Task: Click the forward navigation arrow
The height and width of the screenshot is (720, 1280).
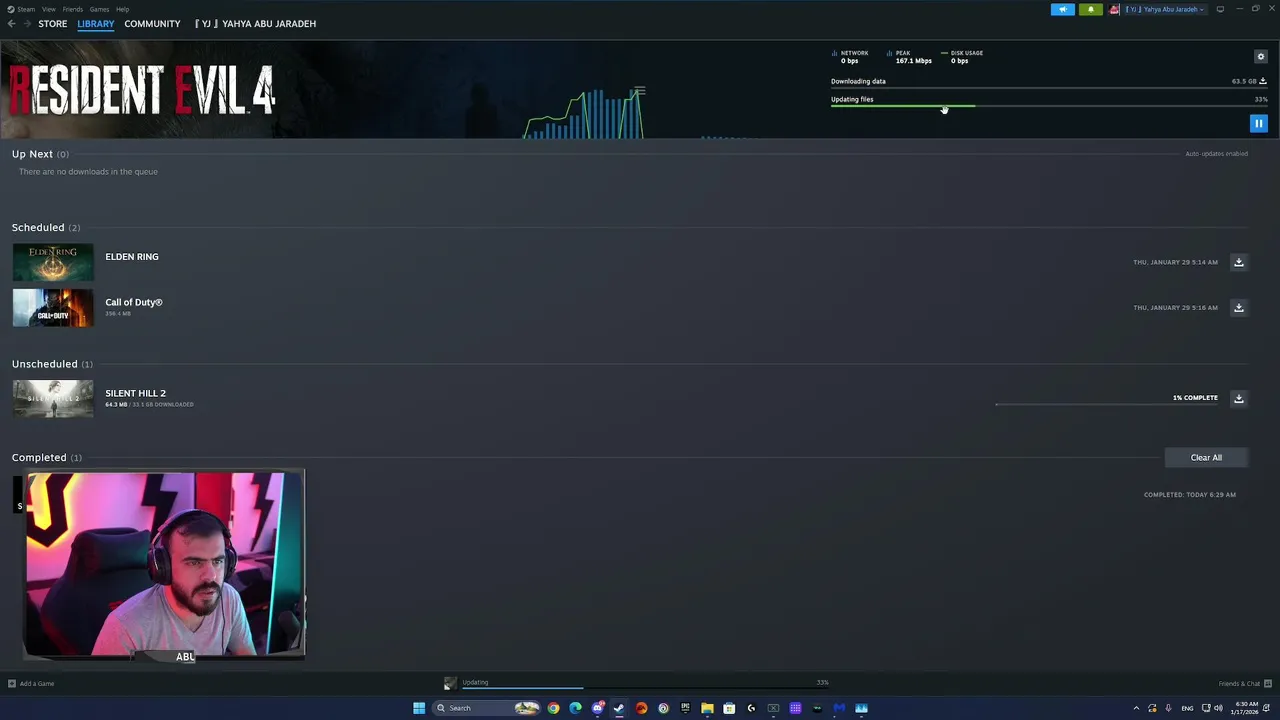Action: [27, 24]
